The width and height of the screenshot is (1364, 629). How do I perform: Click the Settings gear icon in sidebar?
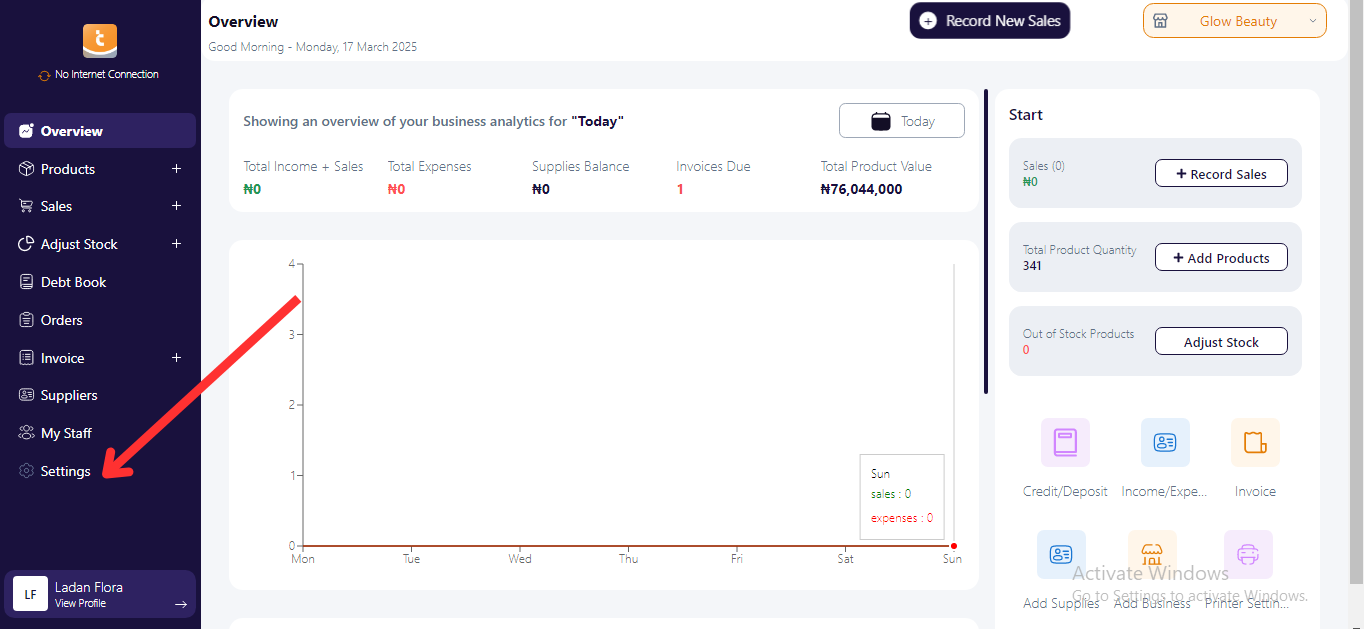(x=27, y=471)
